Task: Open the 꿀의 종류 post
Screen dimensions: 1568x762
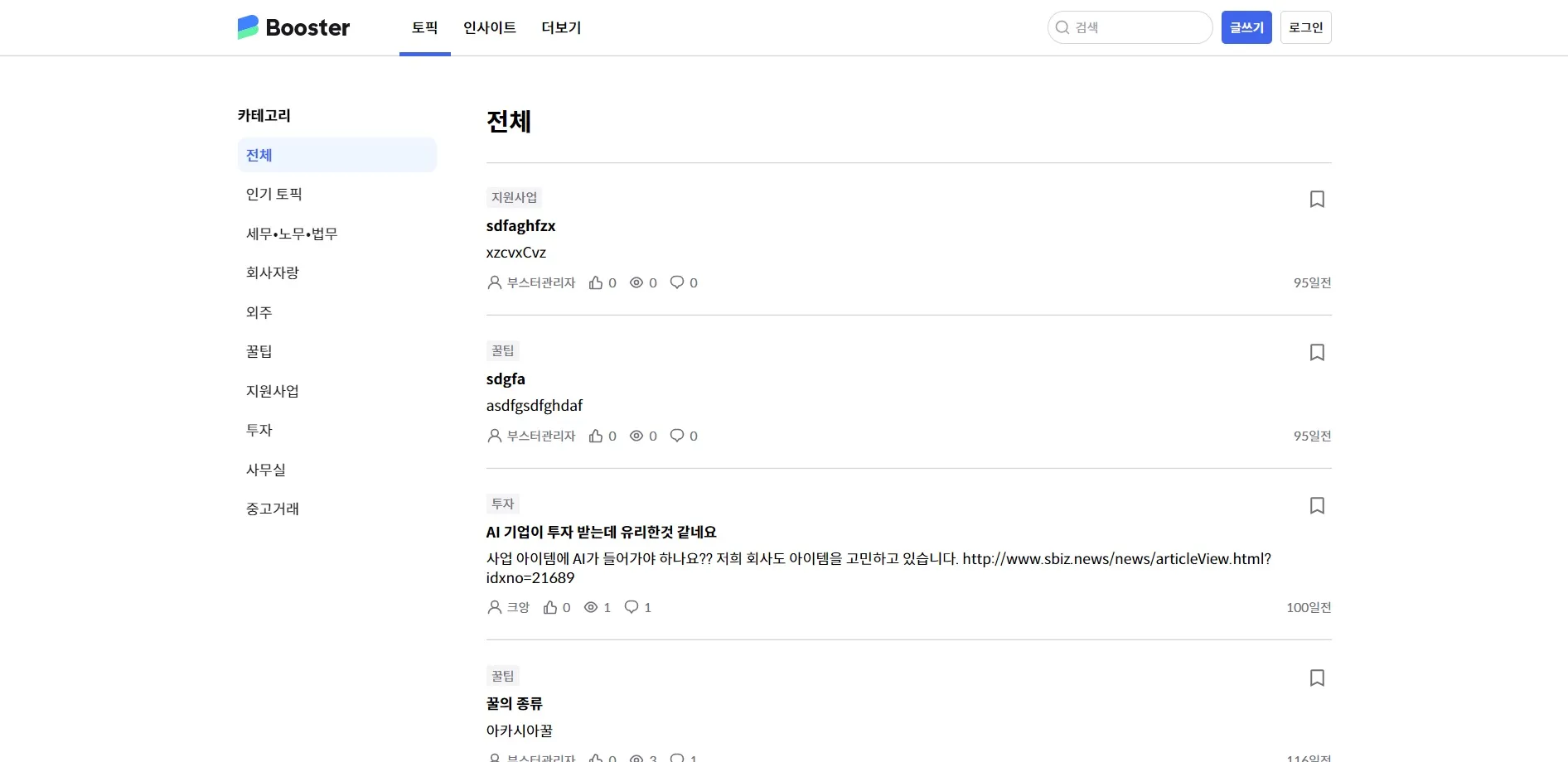Action: 514,703
